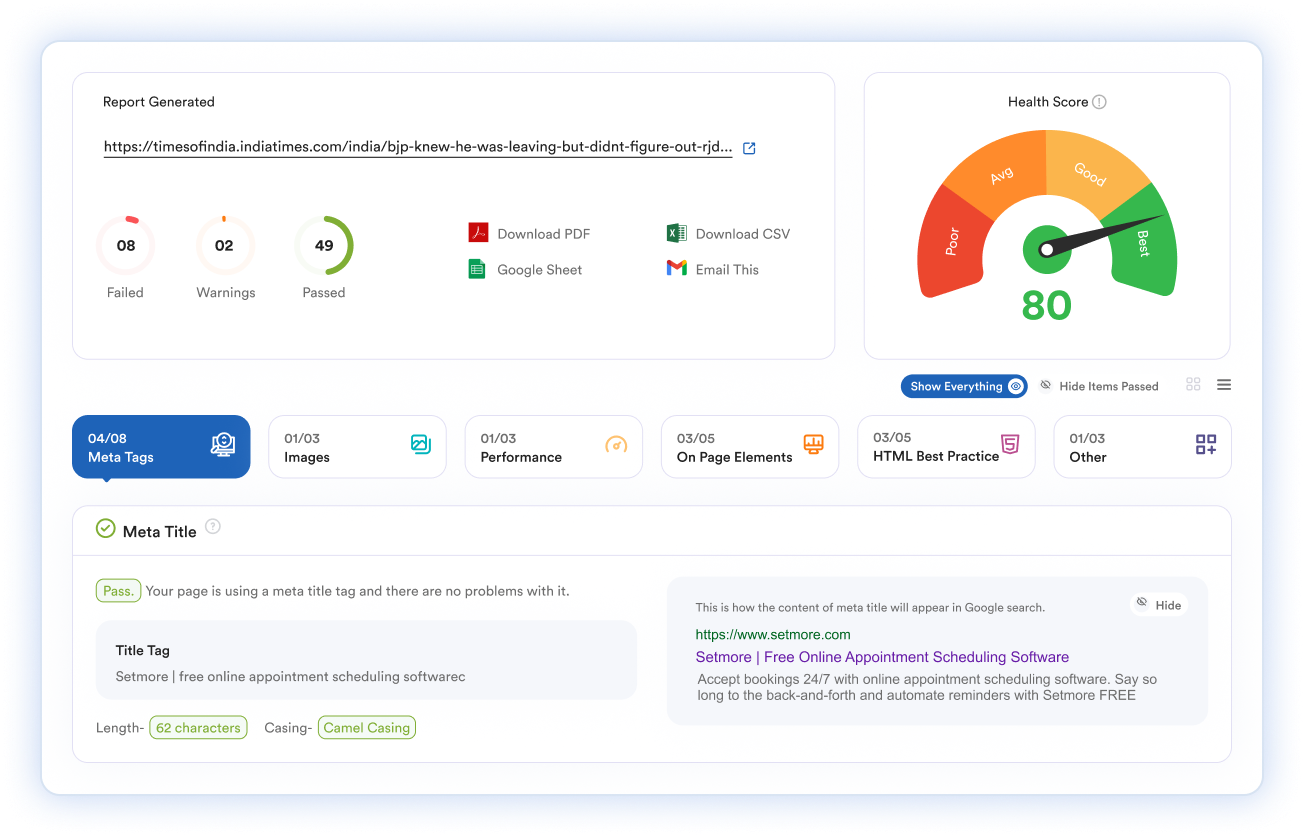Select the On Page Elements tab
1304x836 pixels.
click(749, 447)
